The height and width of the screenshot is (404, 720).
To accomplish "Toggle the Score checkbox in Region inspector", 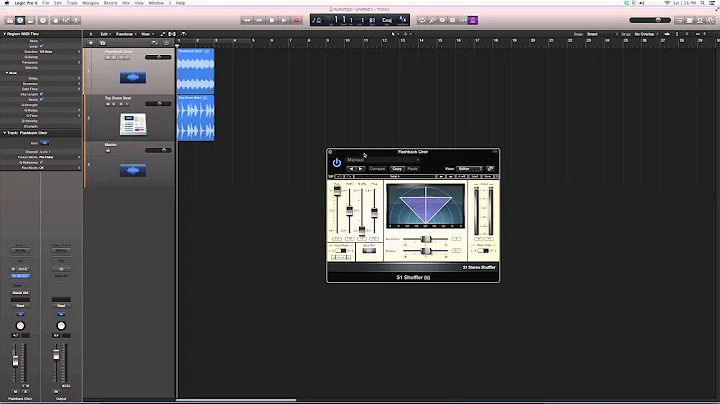I will coord(41,99).
